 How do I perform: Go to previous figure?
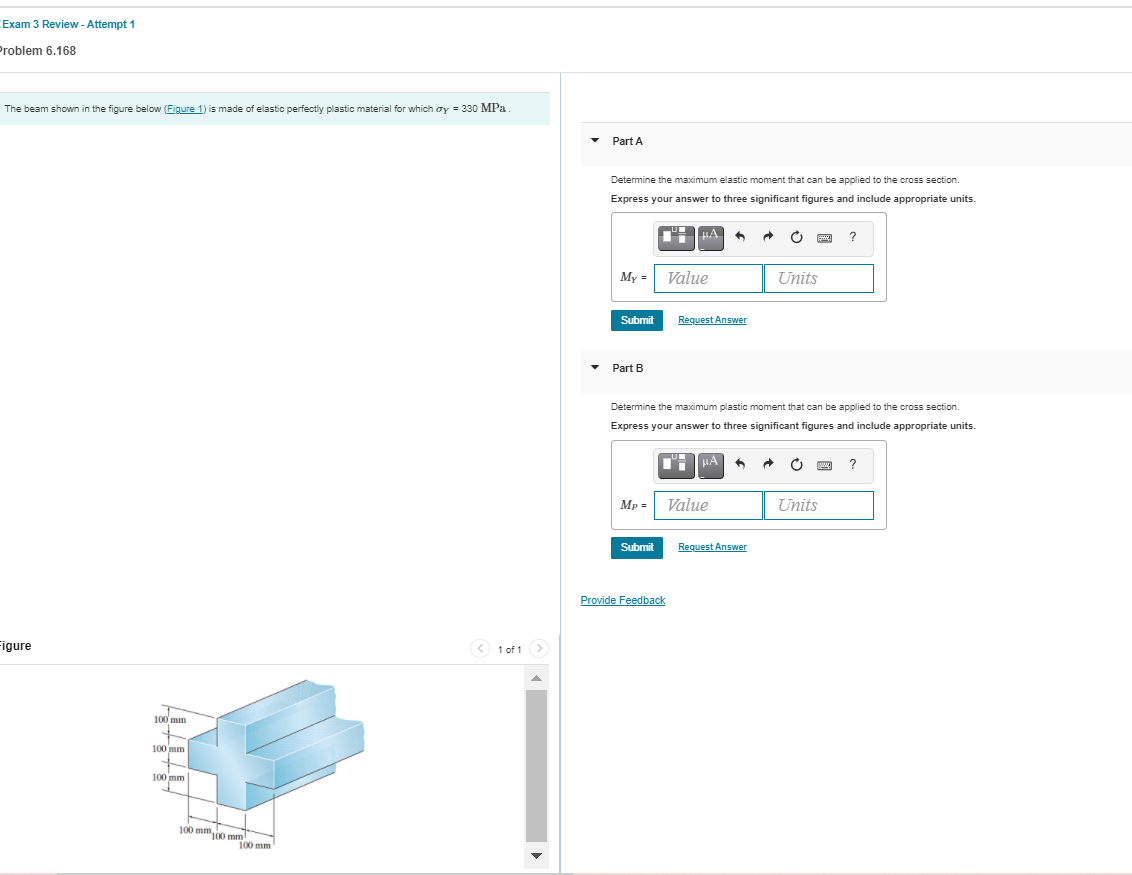coord(480,648)
